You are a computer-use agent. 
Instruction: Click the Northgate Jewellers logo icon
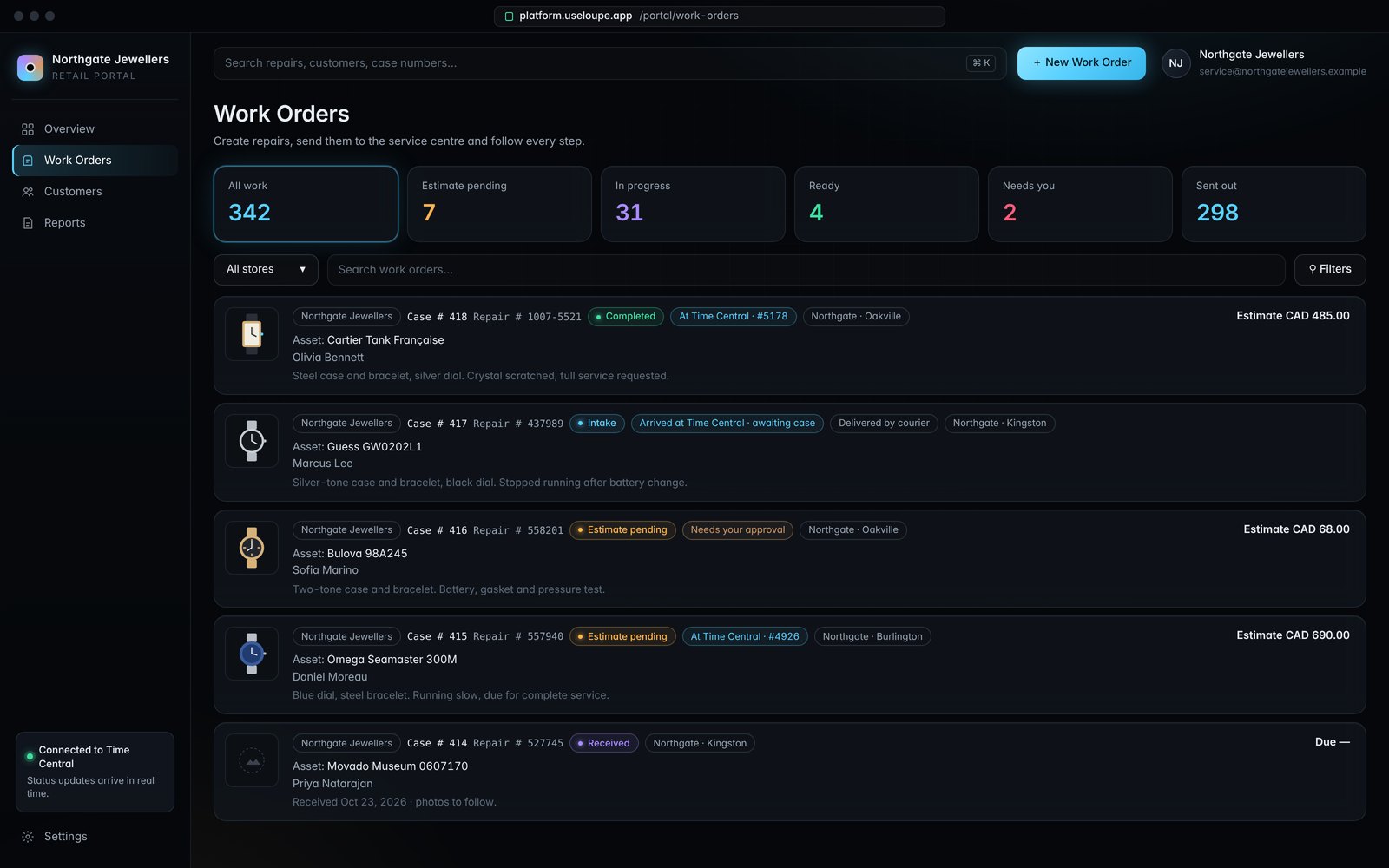pos(30,67)
